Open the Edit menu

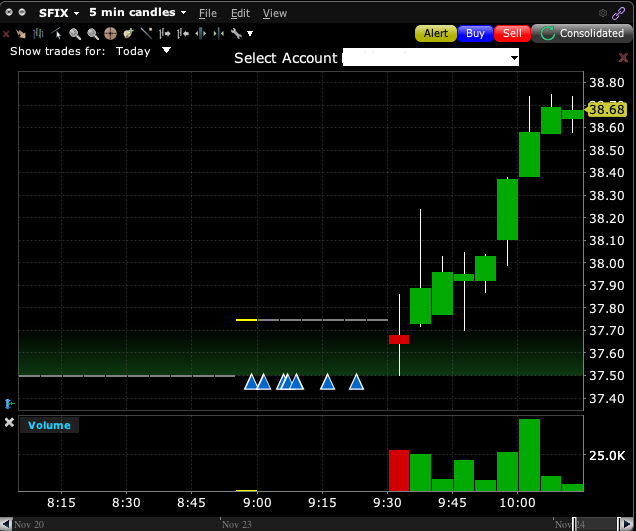(240, 13)
